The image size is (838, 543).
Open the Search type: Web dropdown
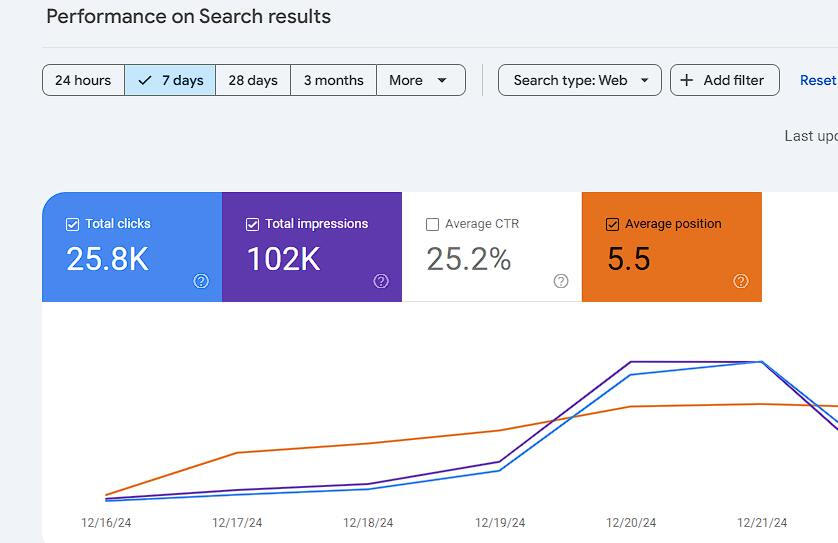tap(580, 80)
